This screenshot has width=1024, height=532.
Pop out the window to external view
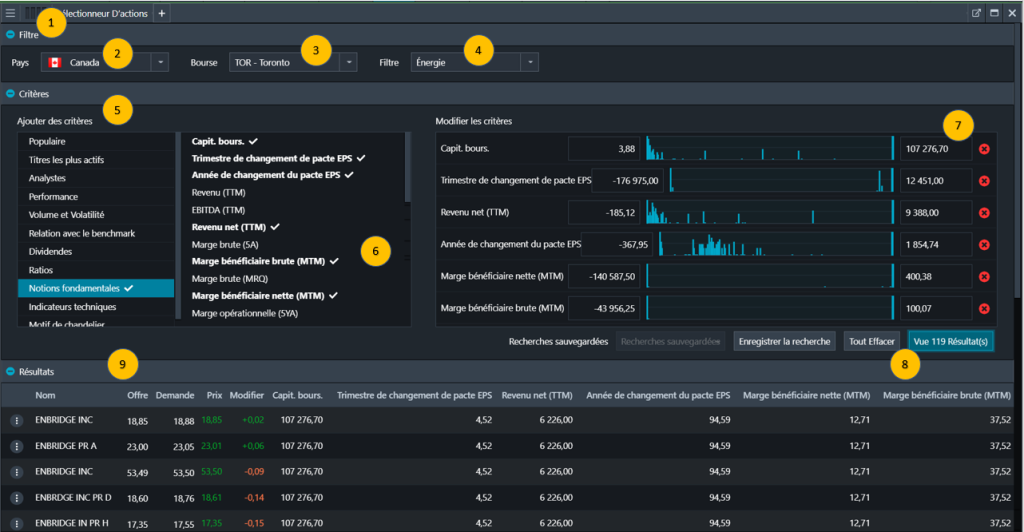[x=976, y=13]
